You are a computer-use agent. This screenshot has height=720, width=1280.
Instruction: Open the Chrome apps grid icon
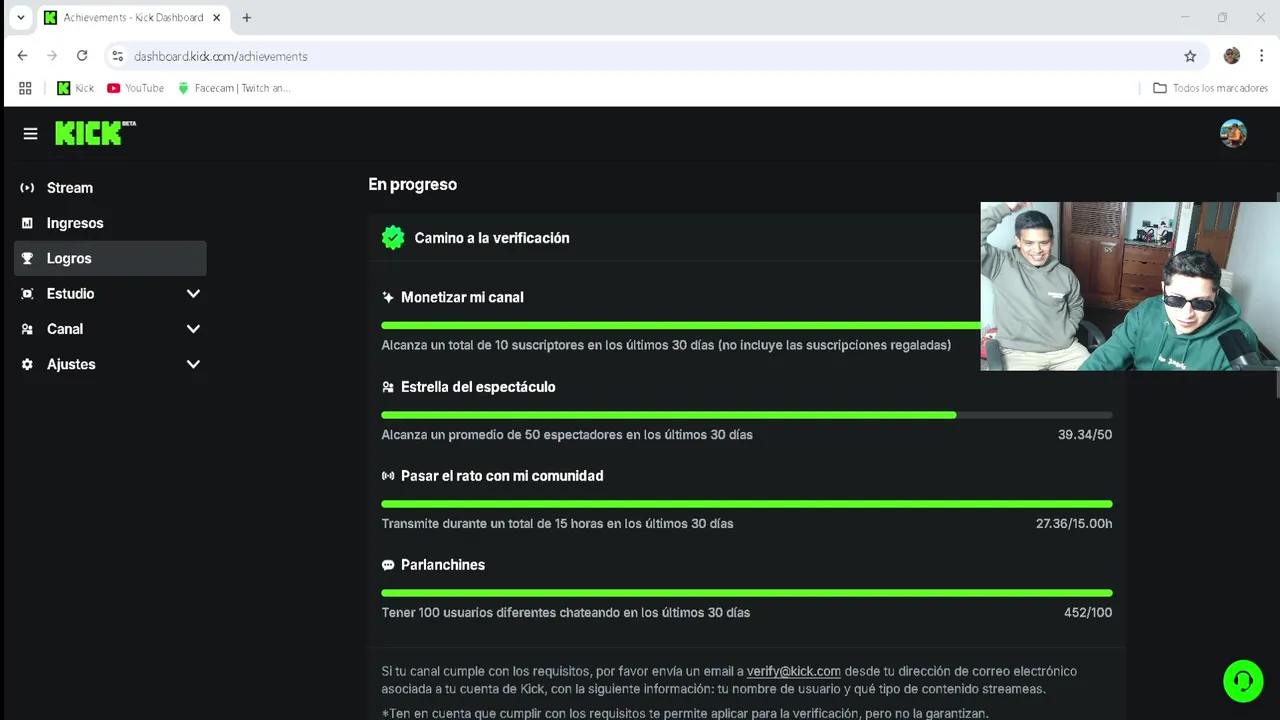pos(25,88)
